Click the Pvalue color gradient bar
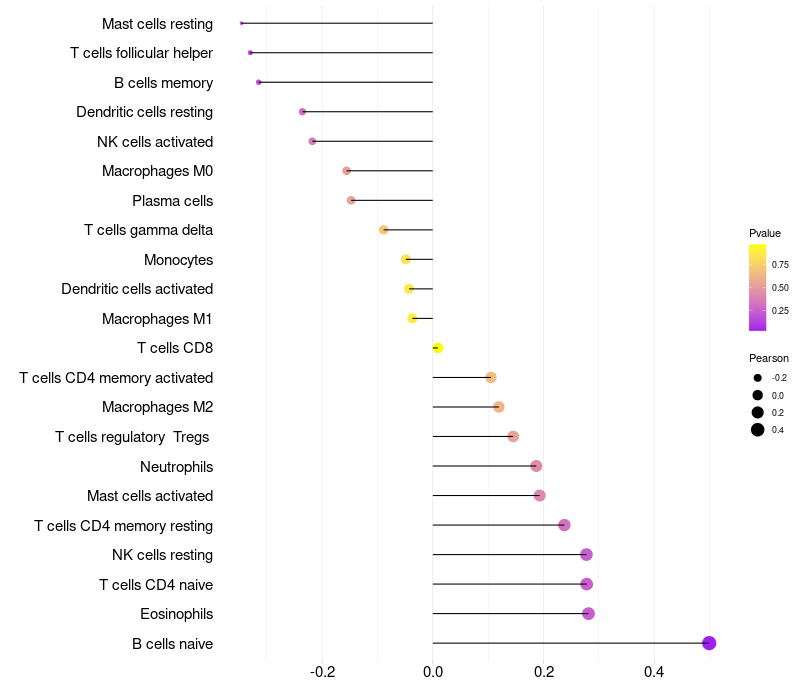This screenshot has width=800, height=700. 758,287
